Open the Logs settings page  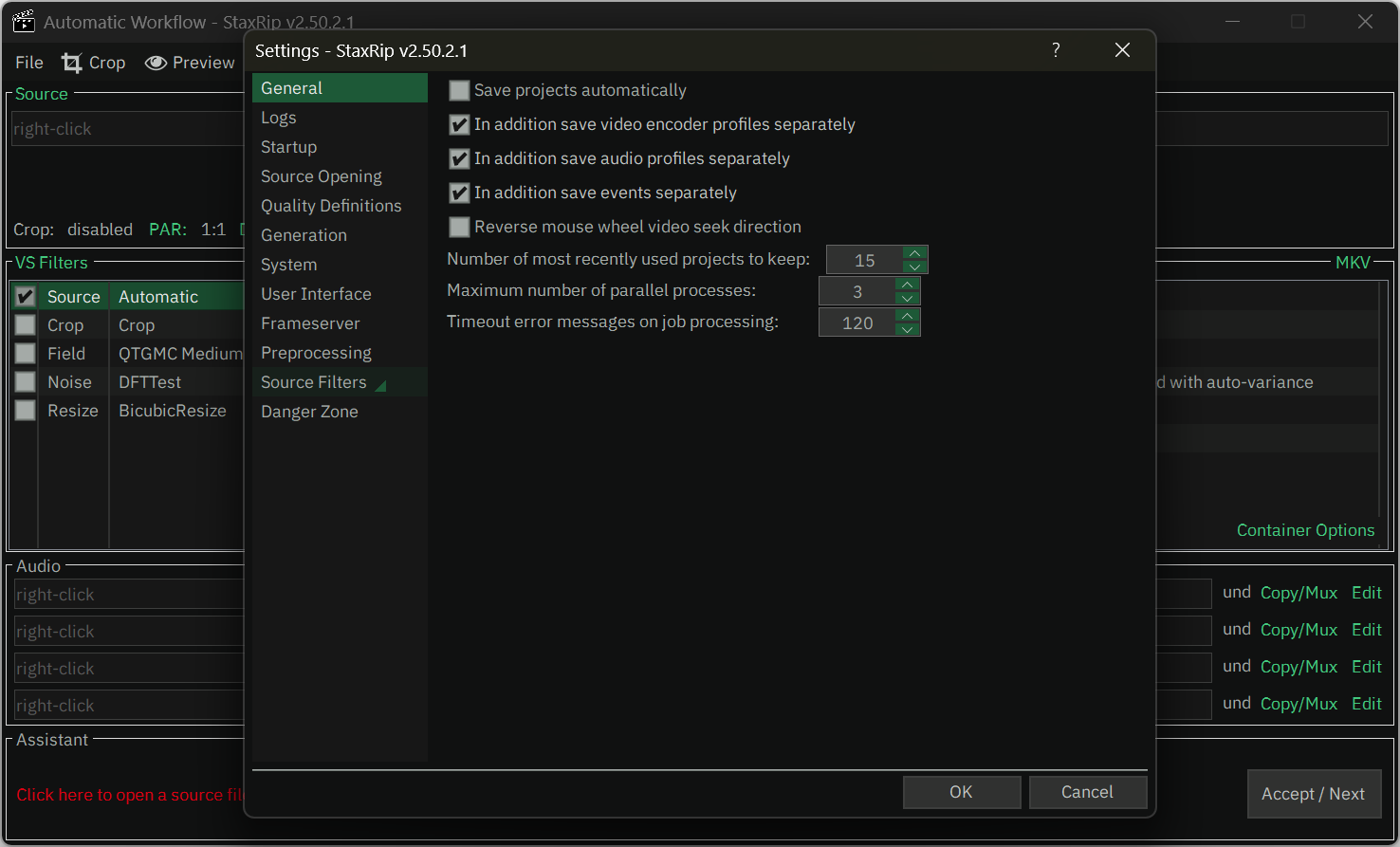pyautogui.click(x=340, y=118)
